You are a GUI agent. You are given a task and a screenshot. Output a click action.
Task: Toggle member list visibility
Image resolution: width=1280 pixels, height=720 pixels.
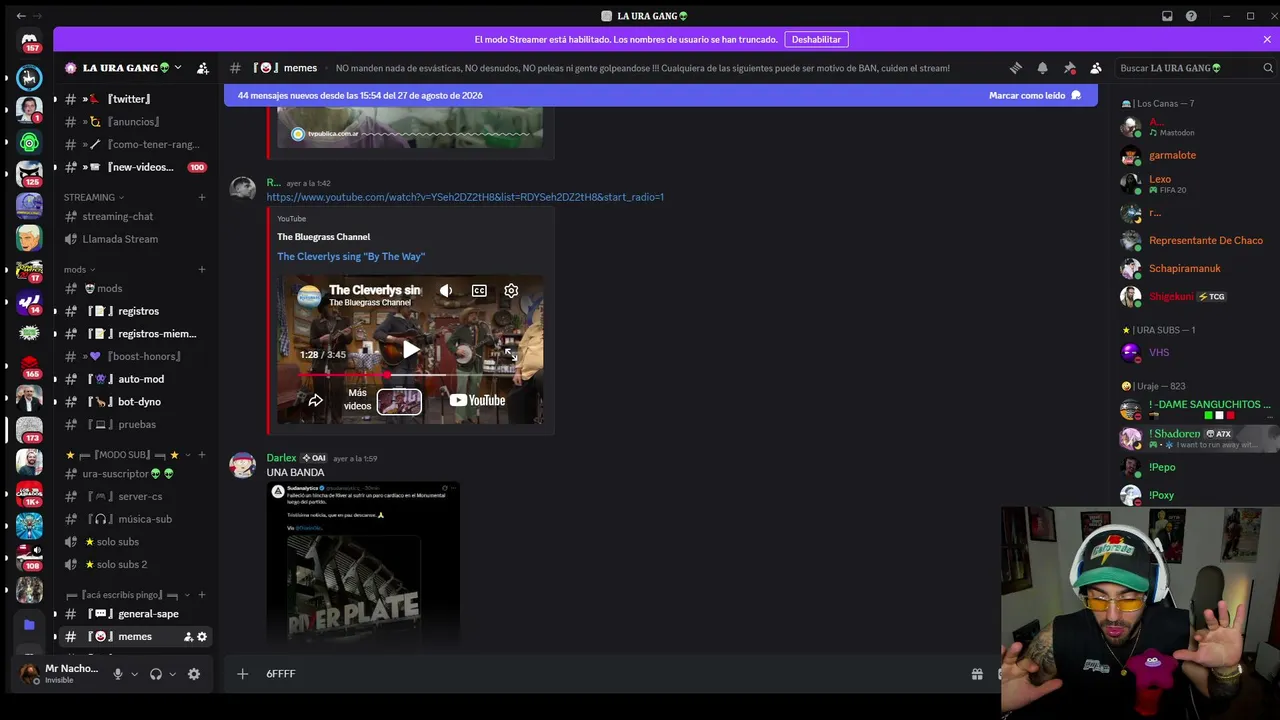pos(1096,68)
